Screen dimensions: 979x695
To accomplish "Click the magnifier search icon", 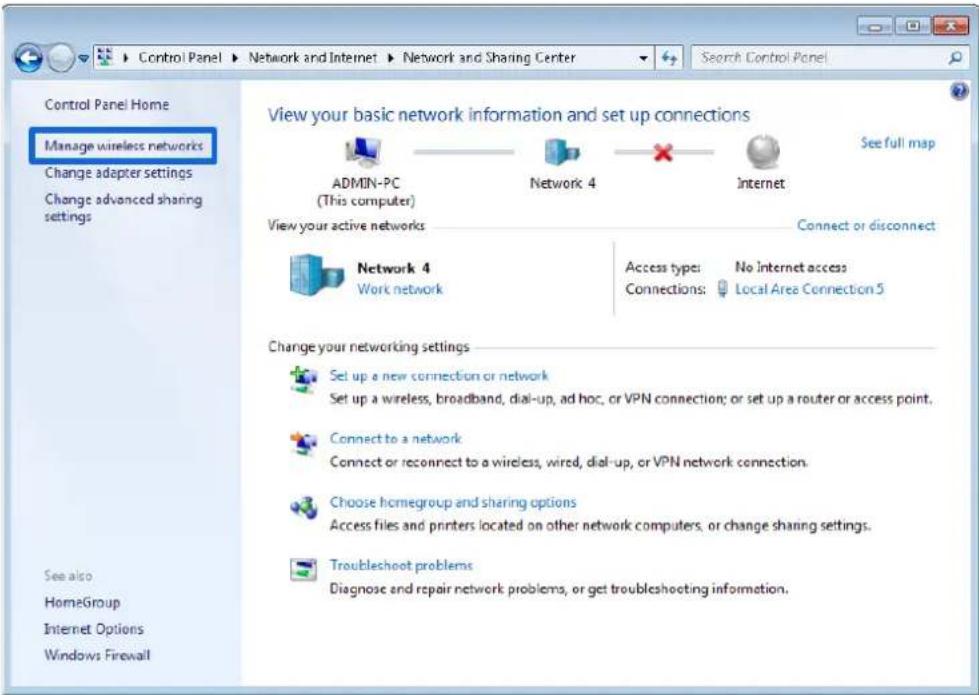I will click(x=955, y=58).
